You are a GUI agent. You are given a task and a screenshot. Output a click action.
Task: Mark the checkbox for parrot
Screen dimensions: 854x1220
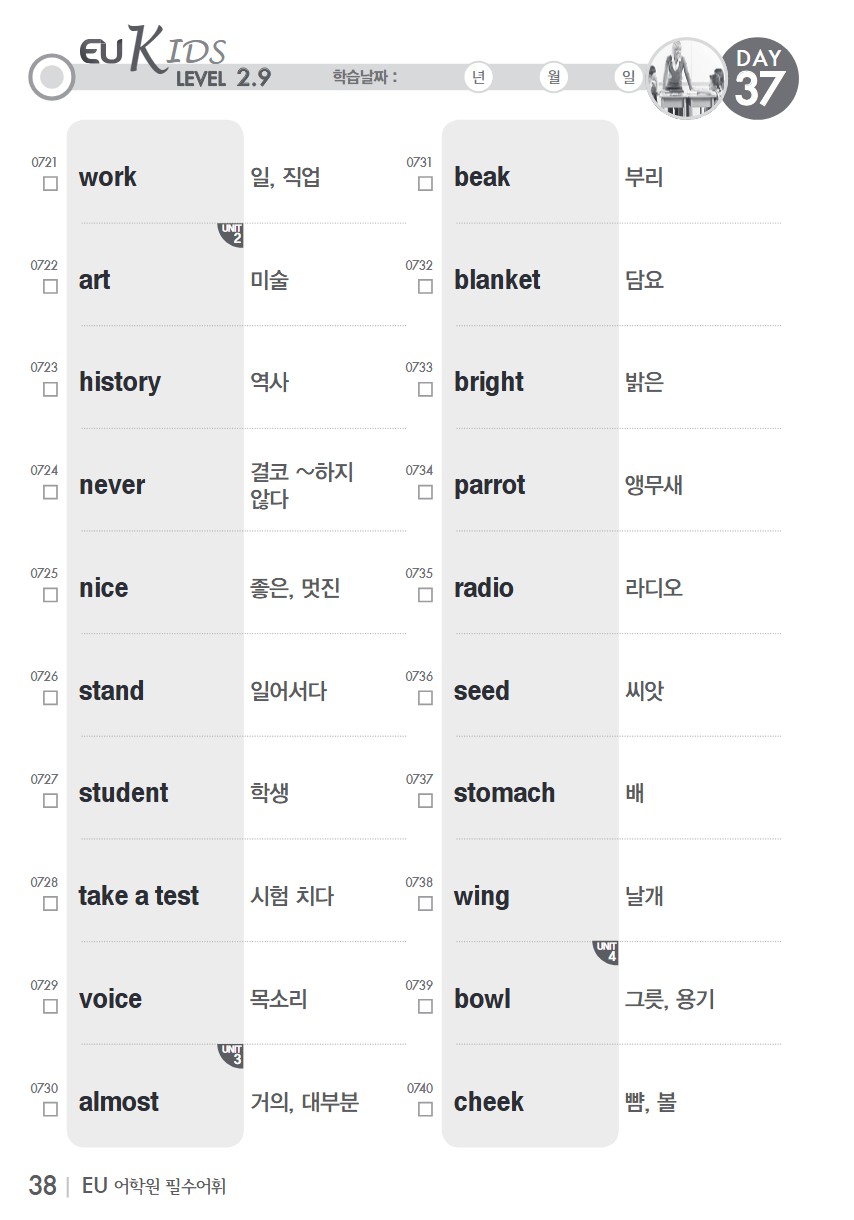[425, 492]
